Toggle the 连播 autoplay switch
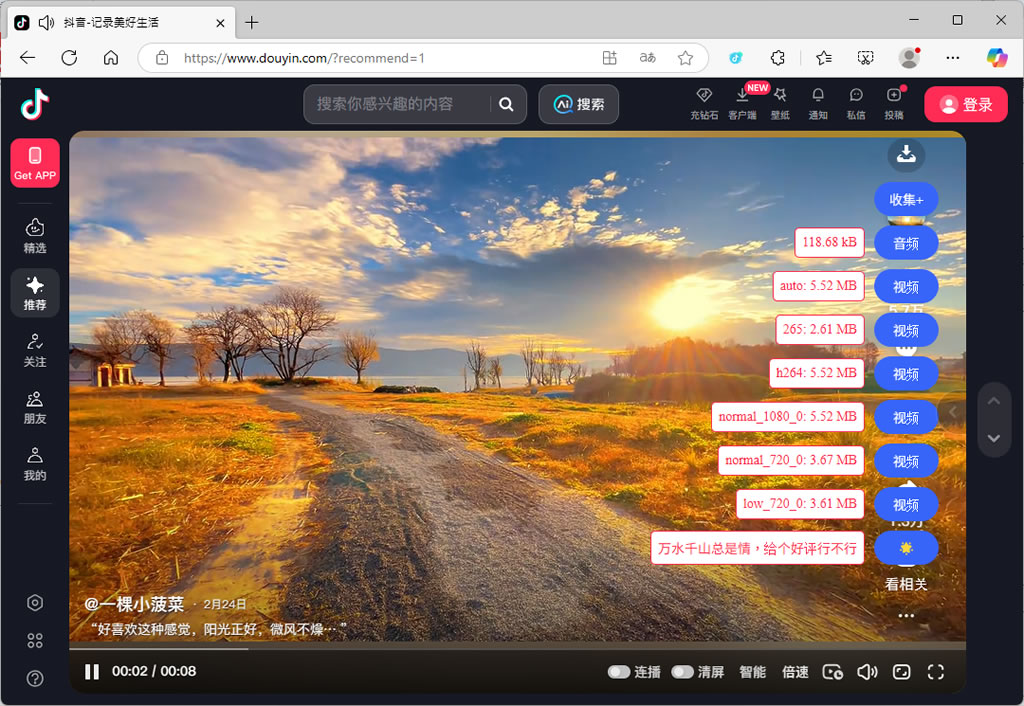1024x706 pixels. (x=619, y=672)
